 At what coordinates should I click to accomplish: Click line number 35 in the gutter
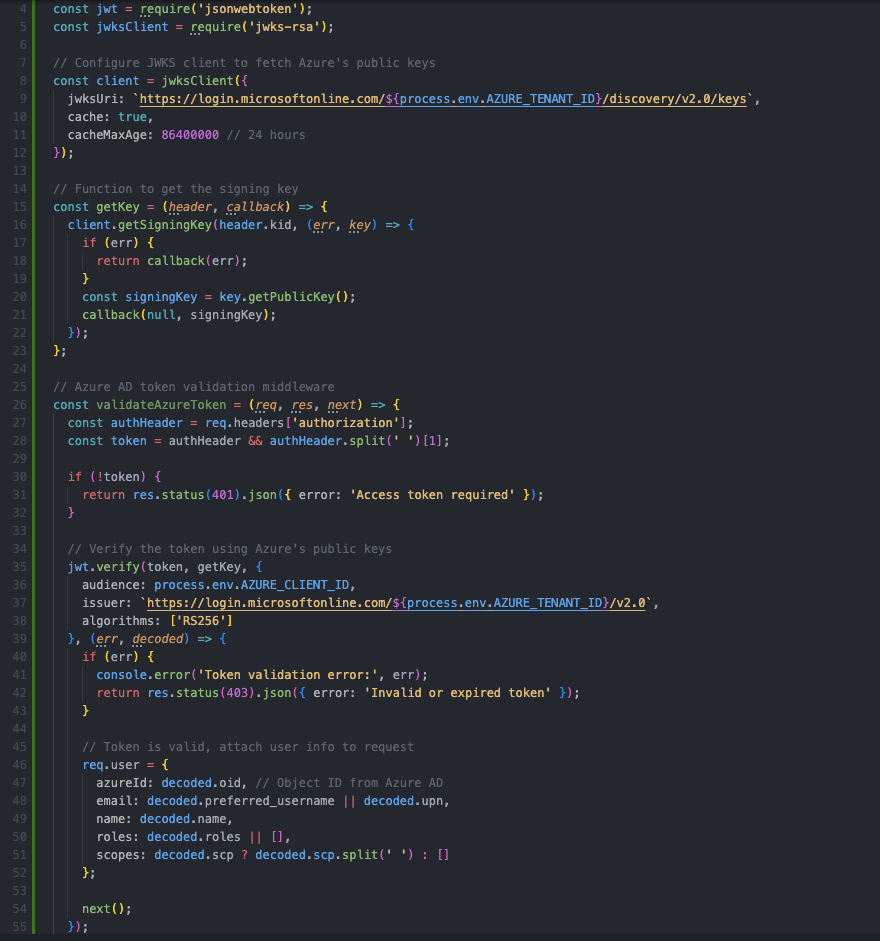(22, 566)
